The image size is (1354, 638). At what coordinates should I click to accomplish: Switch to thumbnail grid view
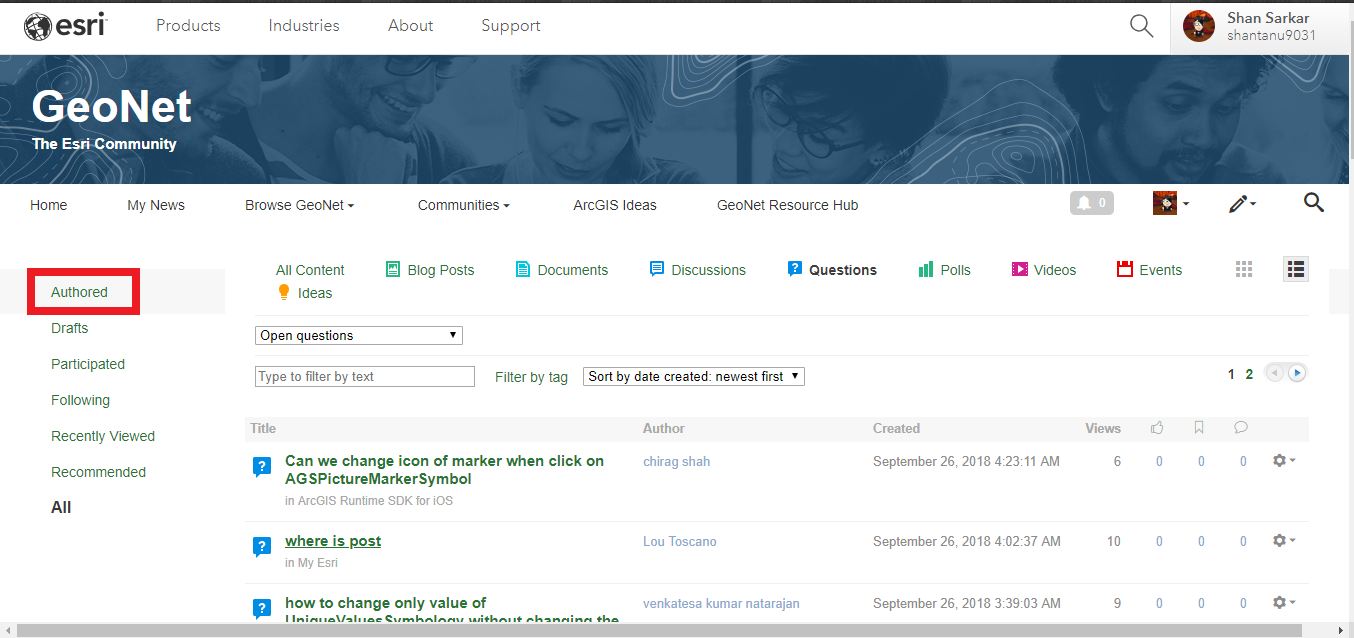[1244, 269]
